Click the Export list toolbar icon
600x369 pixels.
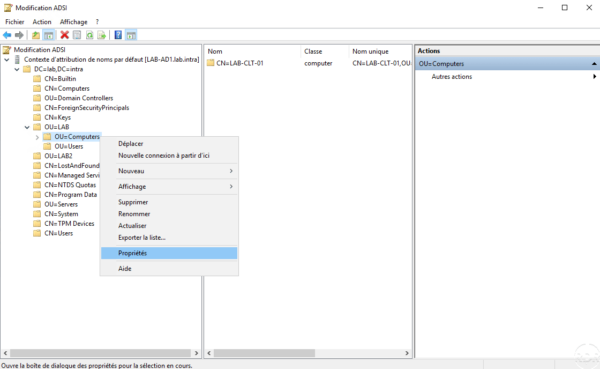101,35
